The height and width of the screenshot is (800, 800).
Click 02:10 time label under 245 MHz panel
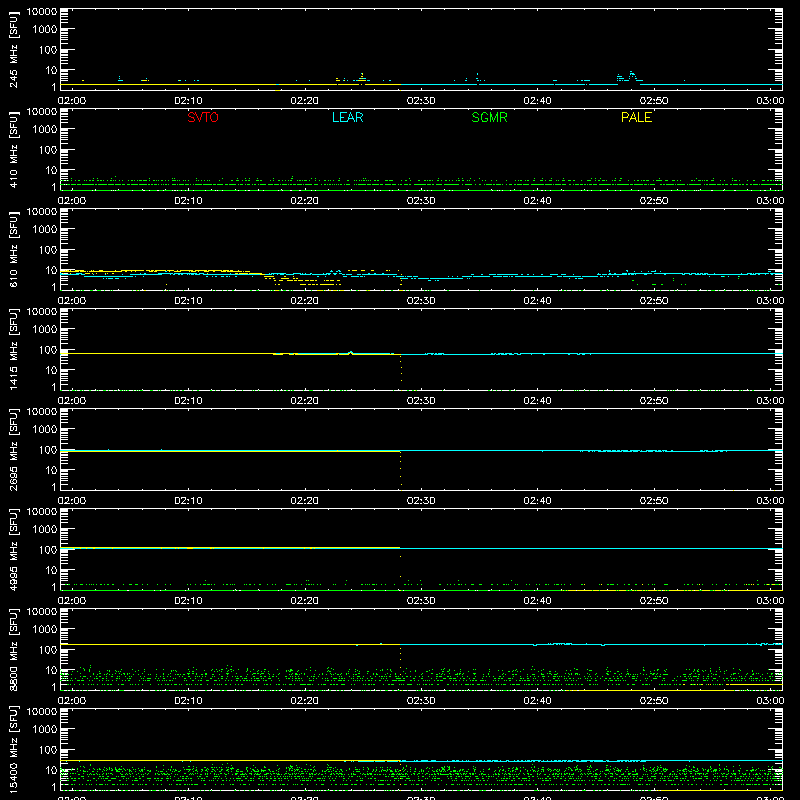pyautogui.click(x=188, y=101)
